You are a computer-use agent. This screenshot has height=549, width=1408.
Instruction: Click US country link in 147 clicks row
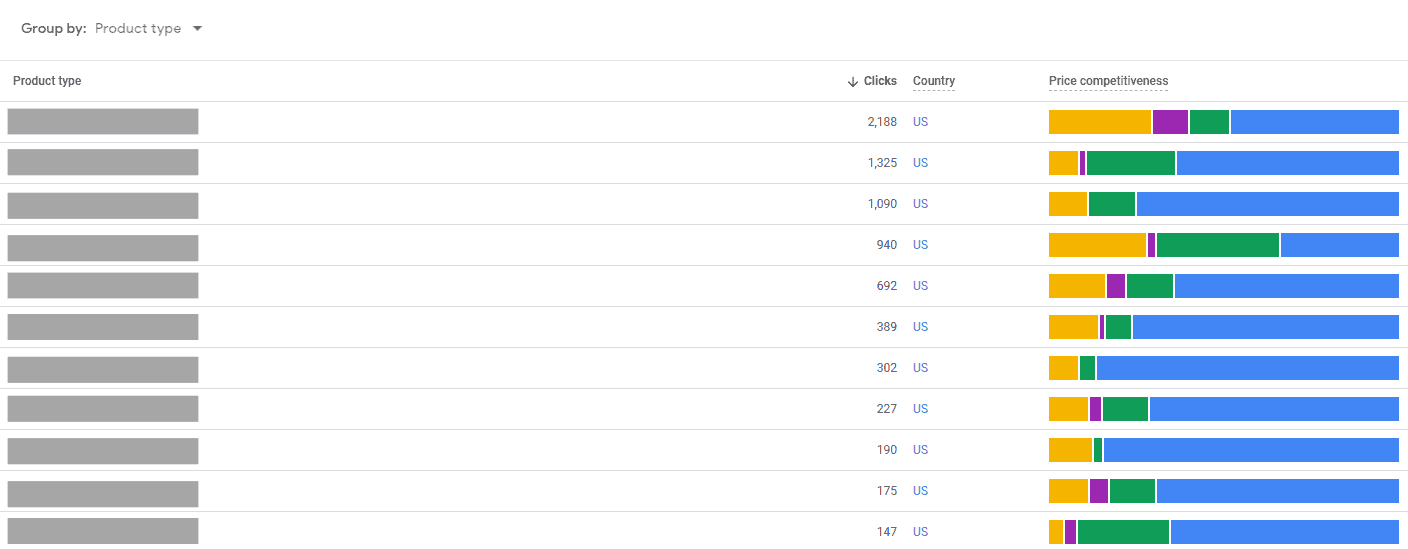click(x=920, y=532)
